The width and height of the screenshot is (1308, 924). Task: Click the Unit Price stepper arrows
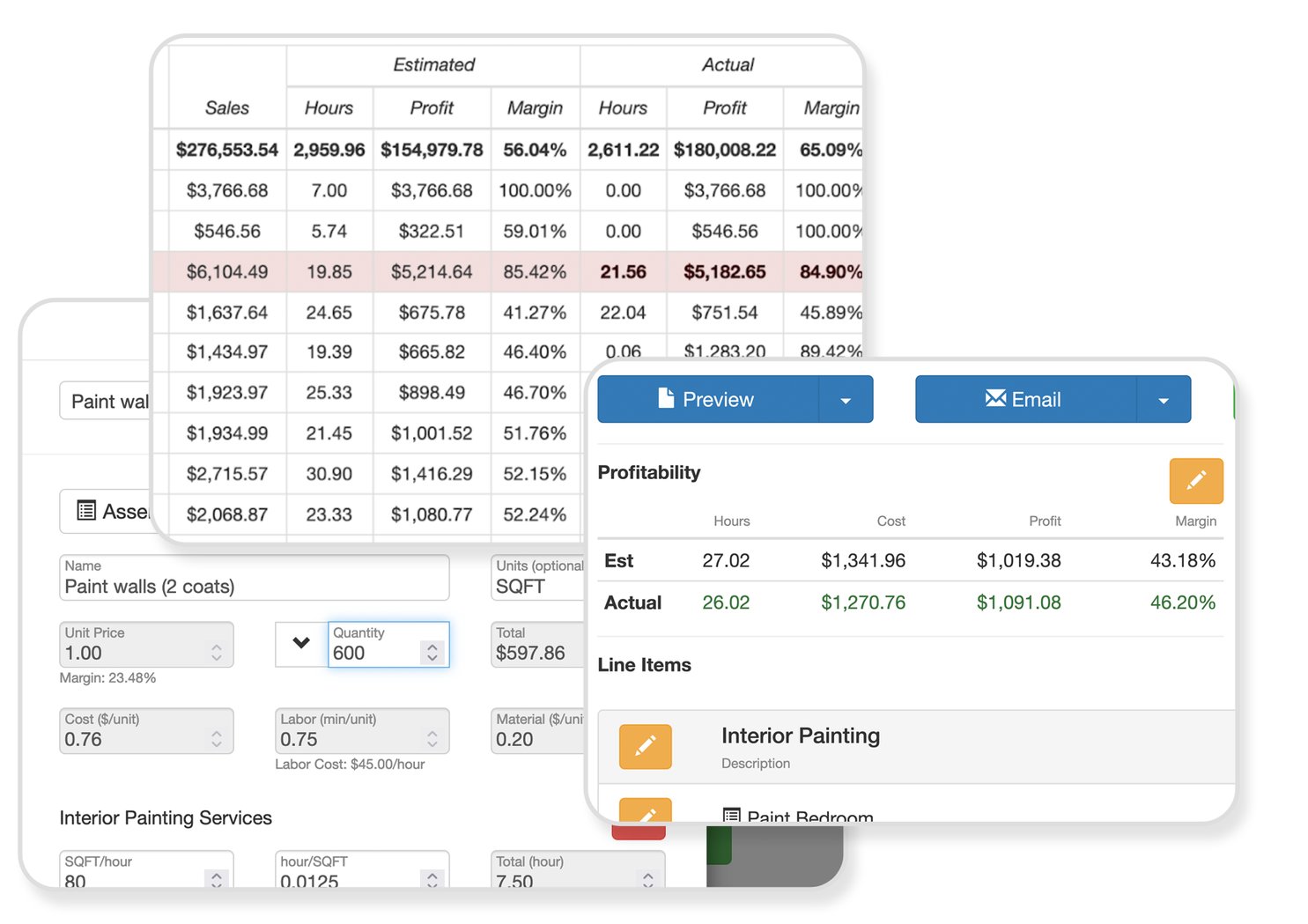pyautogui.click(x=217, y=653)
